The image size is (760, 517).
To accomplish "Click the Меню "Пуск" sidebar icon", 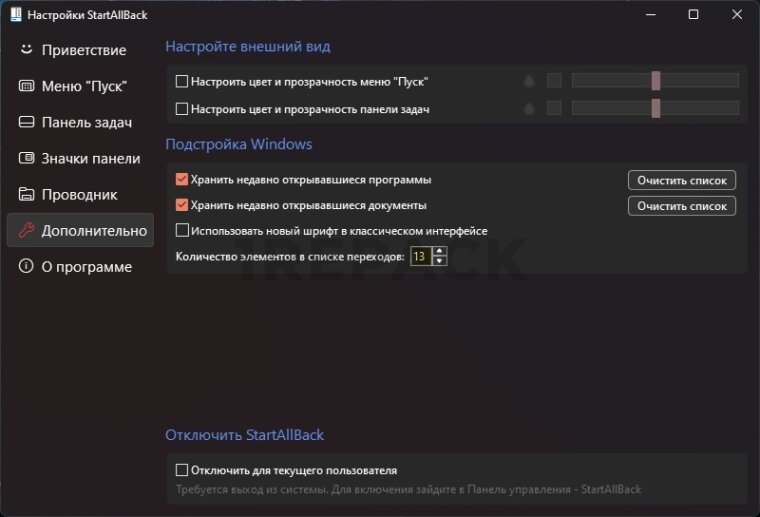I will click(x=27, y=86).
